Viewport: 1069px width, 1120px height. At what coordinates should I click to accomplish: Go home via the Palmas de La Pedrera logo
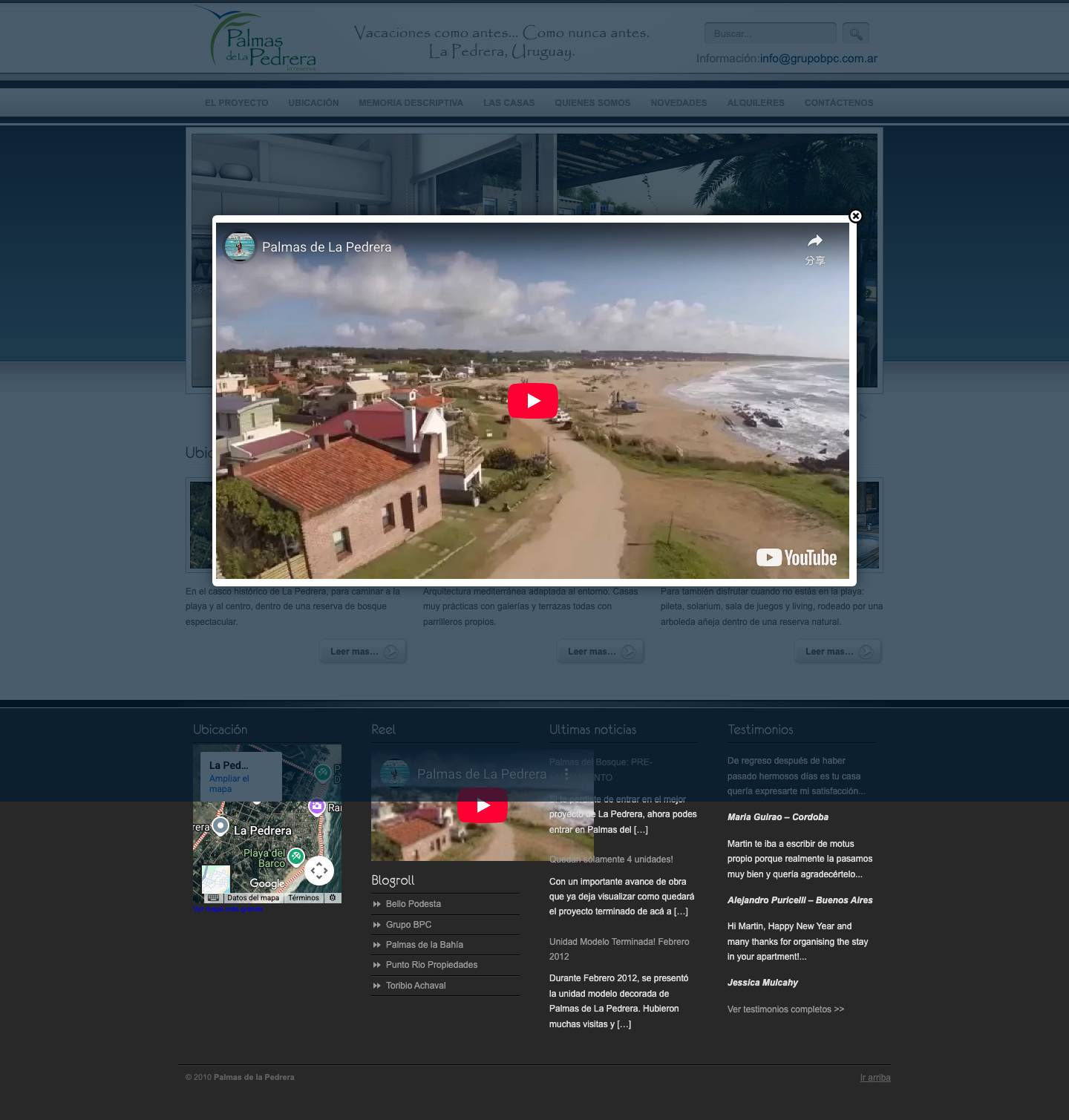(256, 39)
